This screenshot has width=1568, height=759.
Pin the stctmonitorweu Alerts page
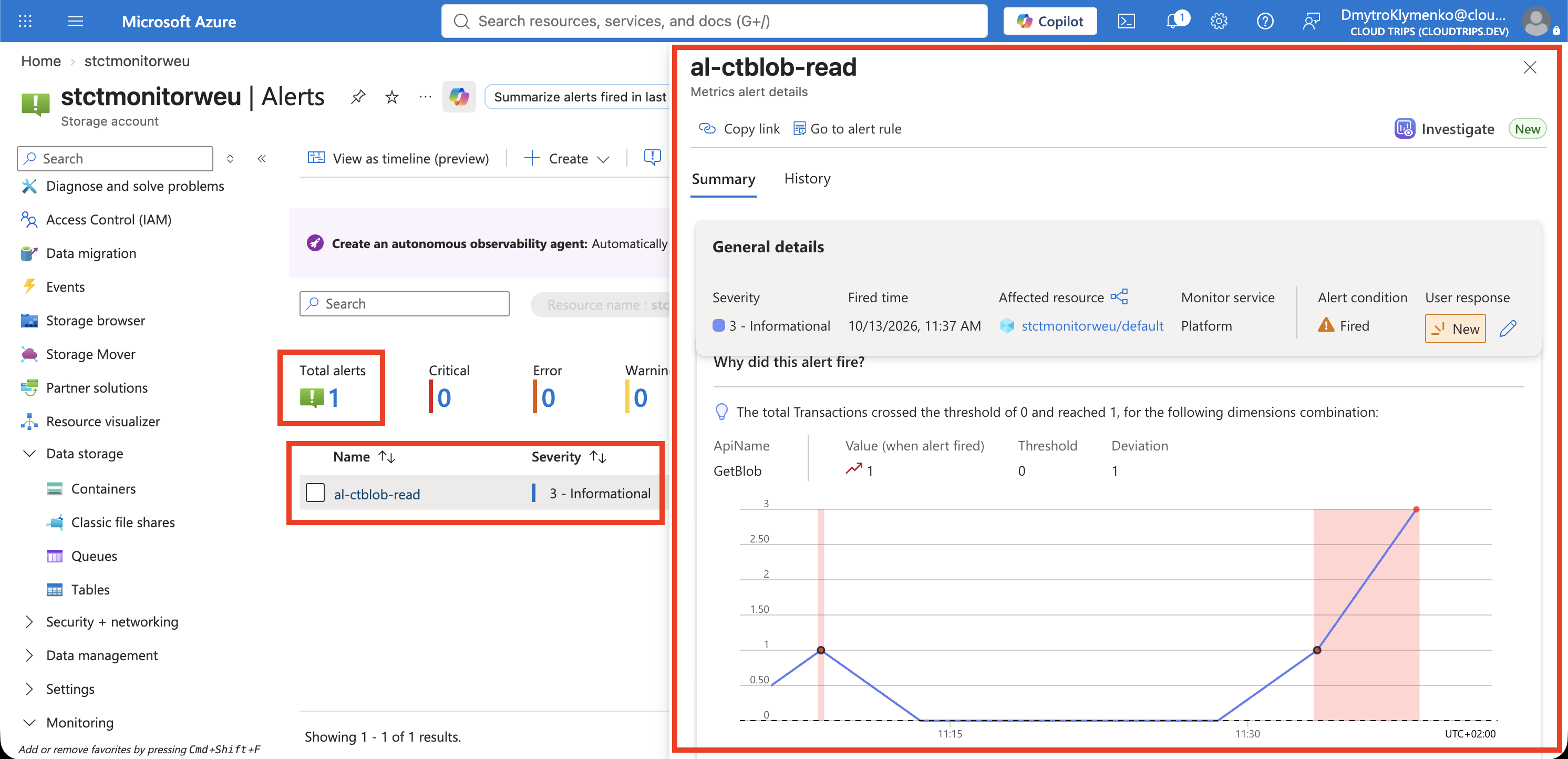coord(358,97)
